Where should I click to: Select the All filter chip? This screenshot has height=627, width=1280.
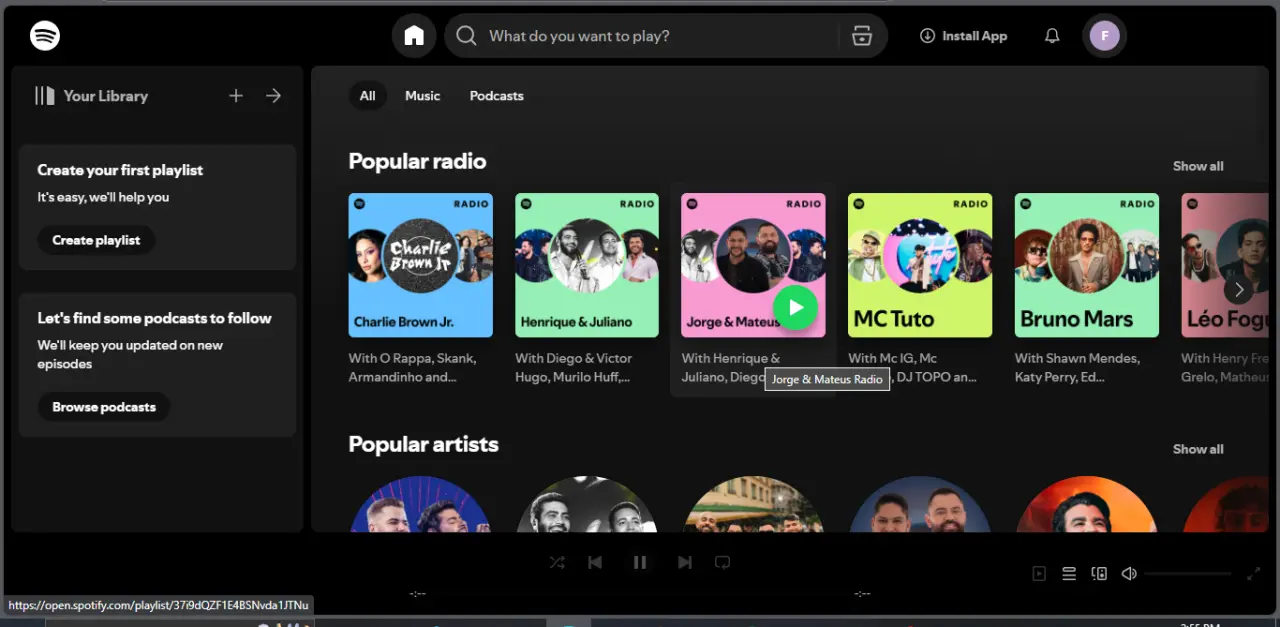pyautogui.click(x=368, y=96)
